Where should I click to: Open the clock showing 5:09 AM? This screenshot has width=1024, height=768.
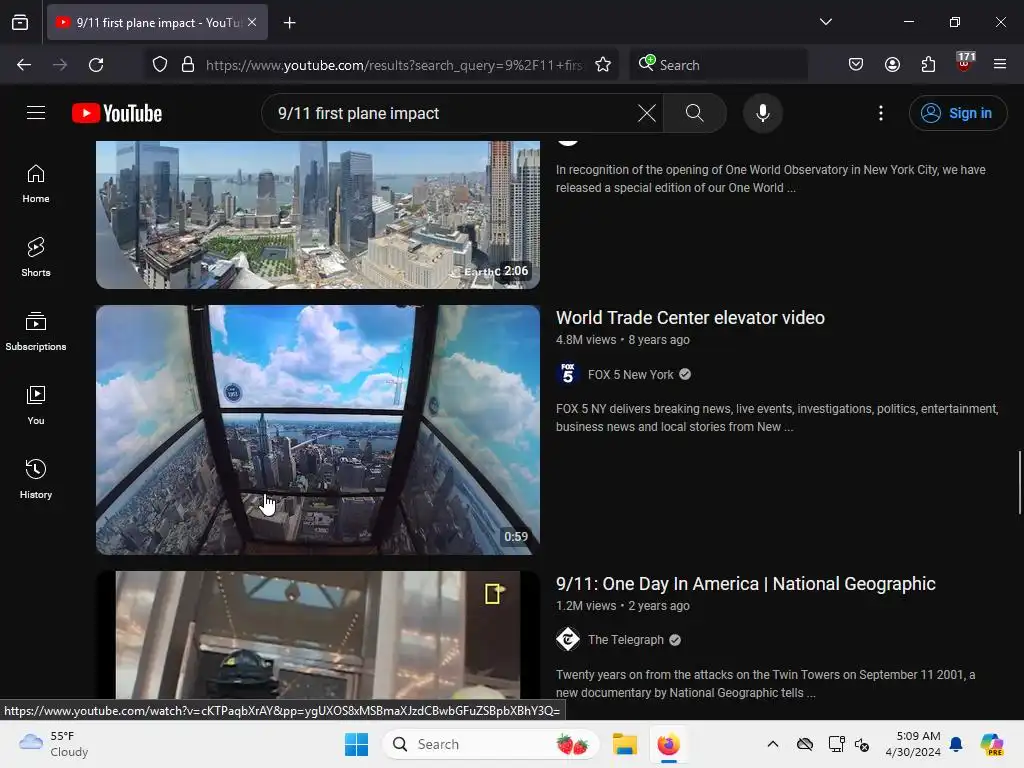click(x=912, y=744)
